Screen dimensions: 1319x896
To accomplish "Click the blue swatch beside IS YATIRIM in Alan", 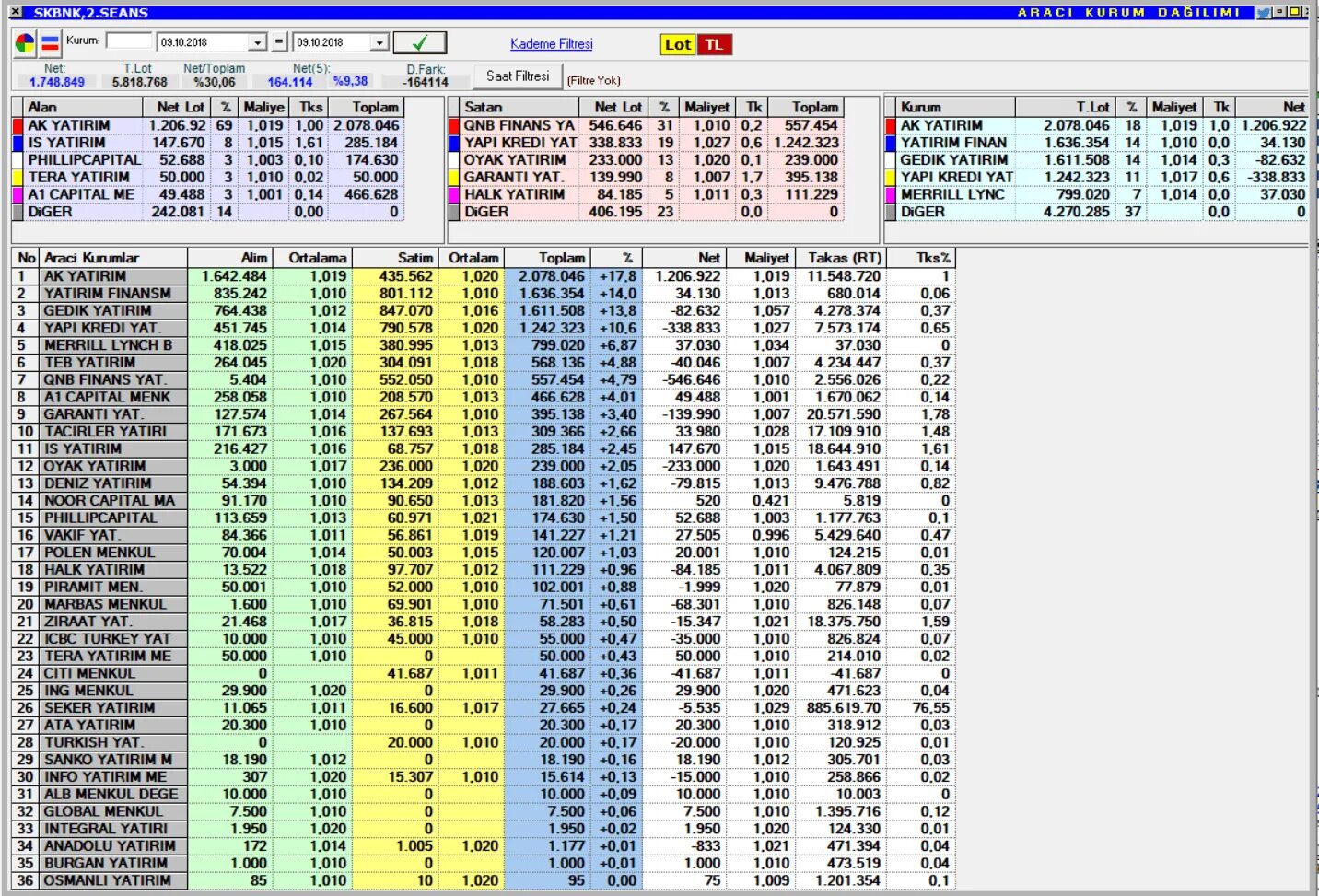I will click(x=18, y=143).
